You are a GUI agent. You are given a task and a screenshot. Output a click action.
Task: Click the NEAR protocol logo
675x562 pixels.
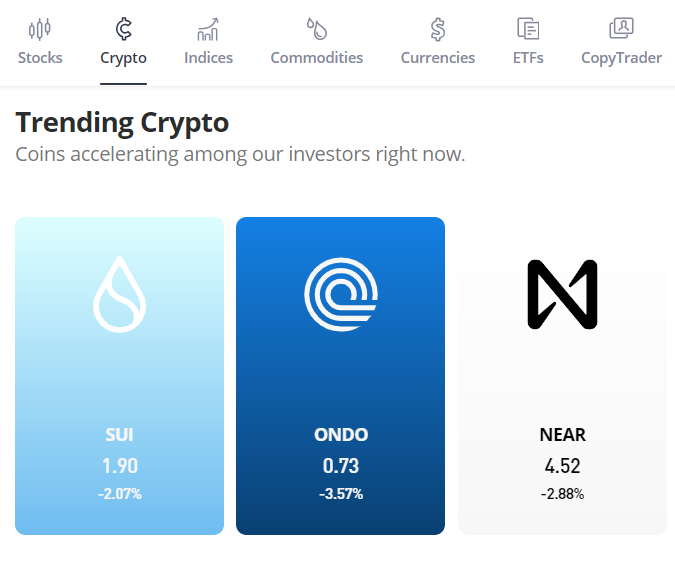tap(562, 294)
